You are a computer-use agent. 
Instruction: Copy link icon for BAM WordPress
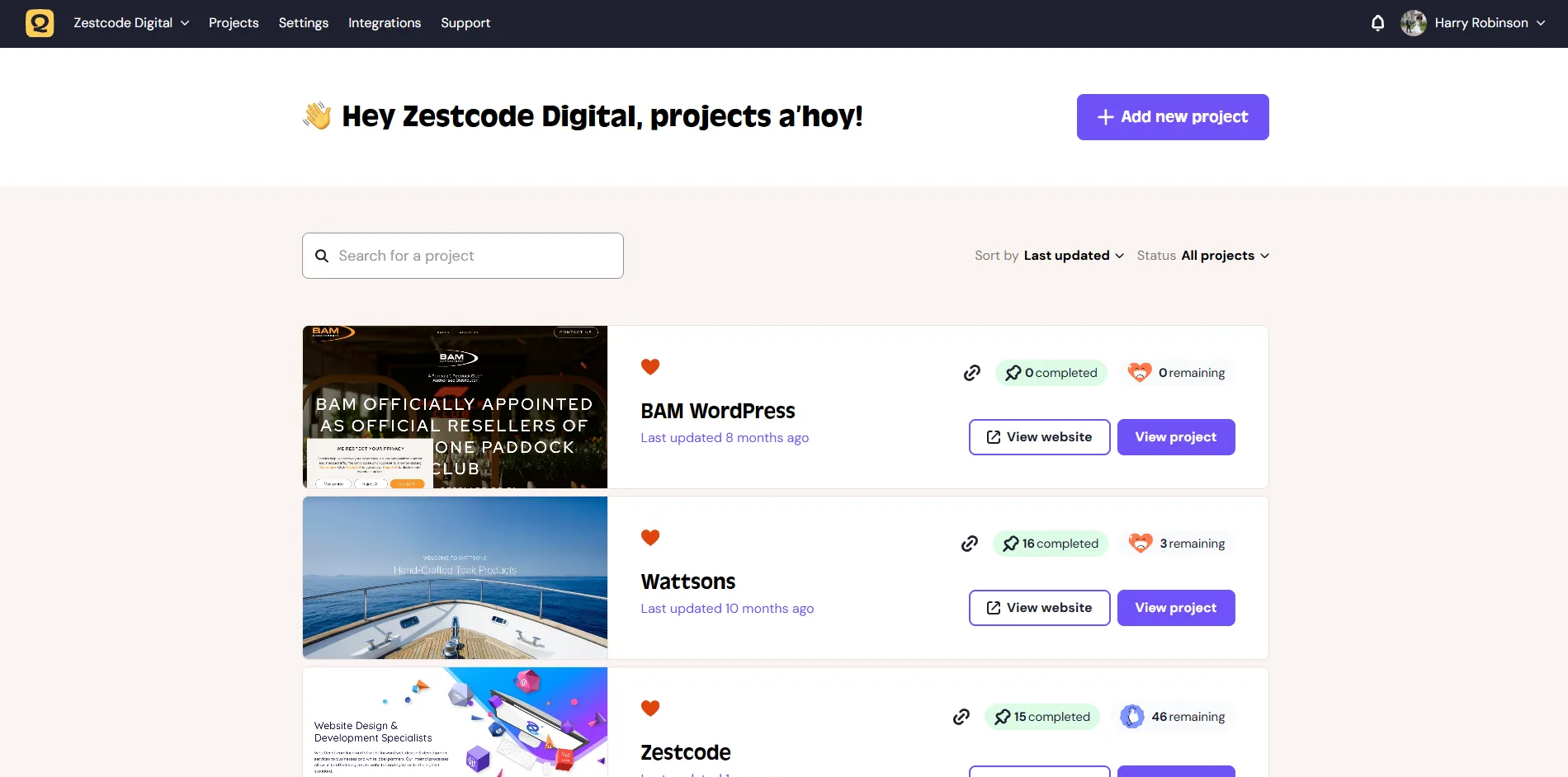pyautogui.click(x=972, y=373)
